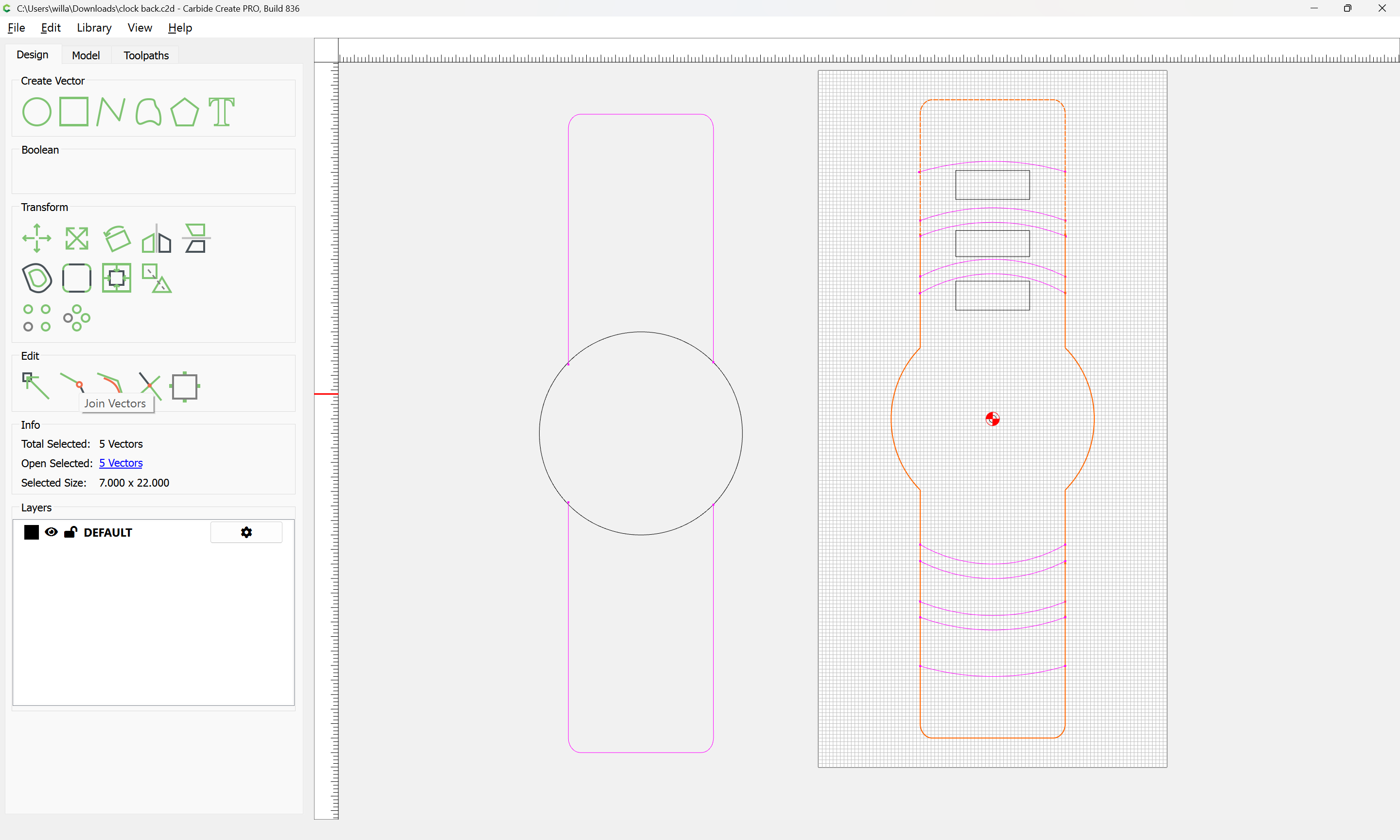Open the Rotate transform tool
Screen dimensions: 1400x840
[x=117, y=238]
